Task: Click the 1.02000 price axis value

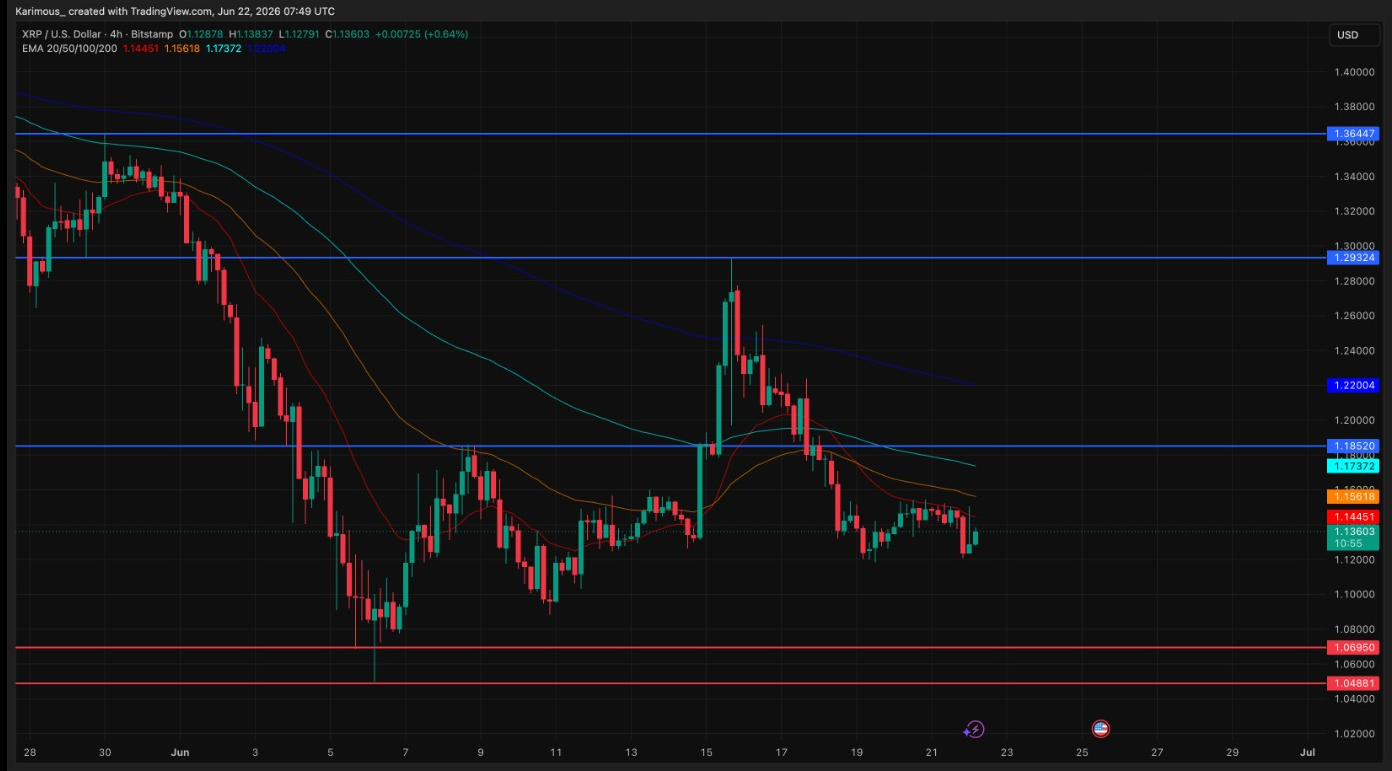Action: point(1352,734)
